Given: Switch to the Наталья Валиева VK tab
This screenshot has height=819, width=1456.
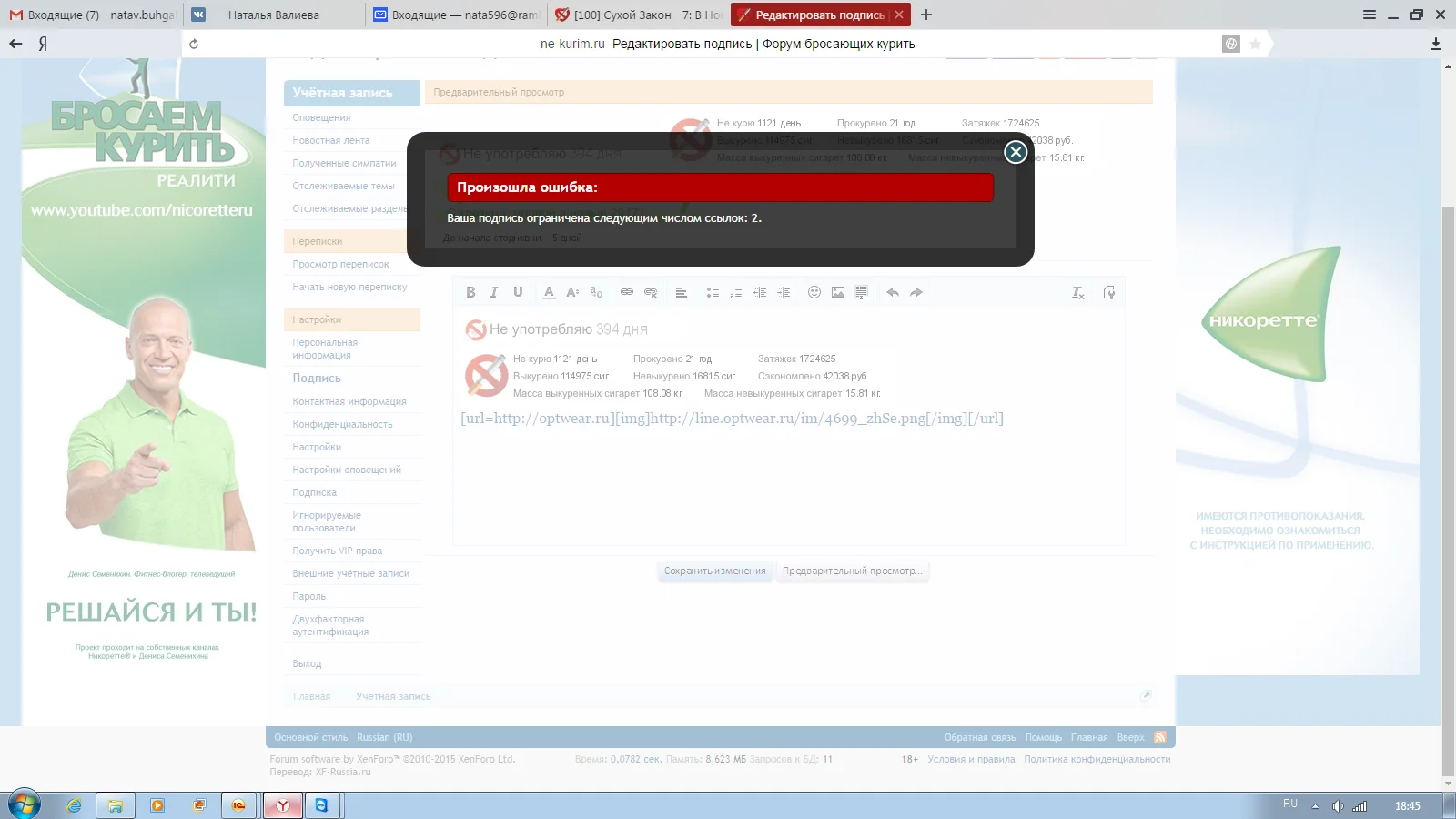Looking at the screenshot, I should point(273,15).
